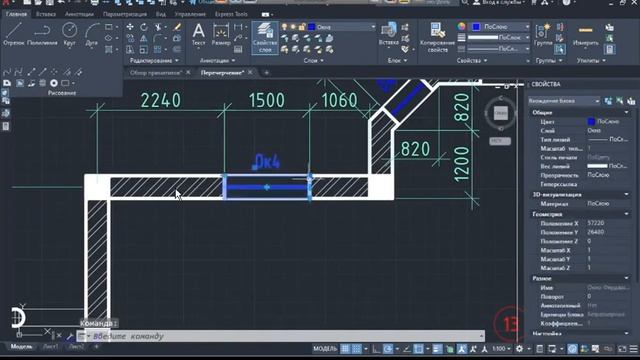The height and width of the screenshot is (360, 640).
Task: Toggle snap mode in status bar
Action: pyautogui.click(x=356, y=349)
